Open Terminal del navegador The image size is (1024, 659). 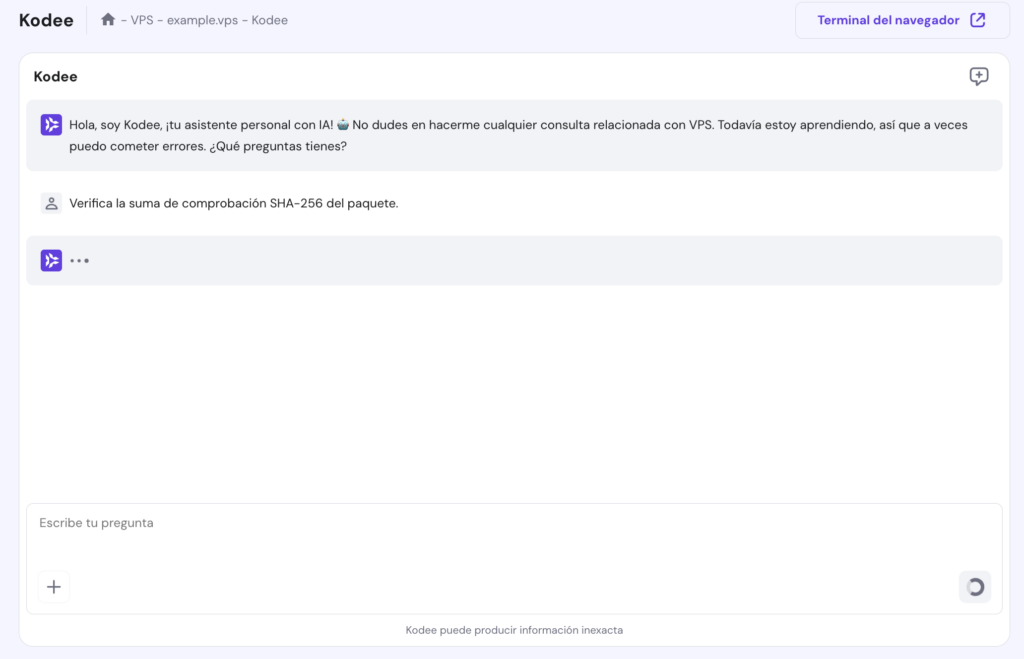coord(888,20)
